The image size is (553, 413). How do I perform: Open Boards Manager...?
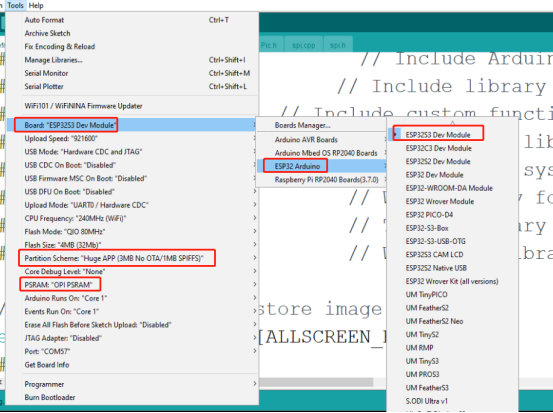coord(322,125)
